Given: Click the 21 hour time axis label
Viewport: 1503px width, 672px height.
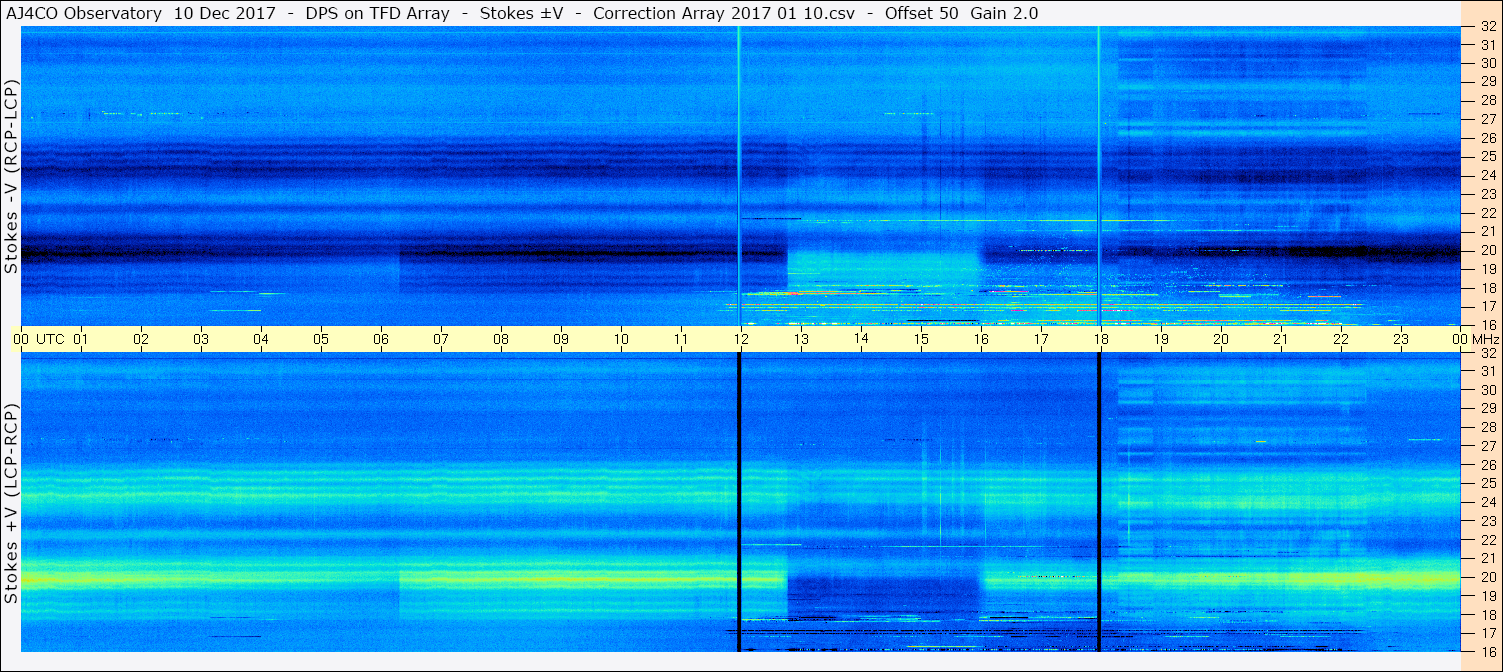Looking at the screenshot, I should click(x=1281, y=339).
